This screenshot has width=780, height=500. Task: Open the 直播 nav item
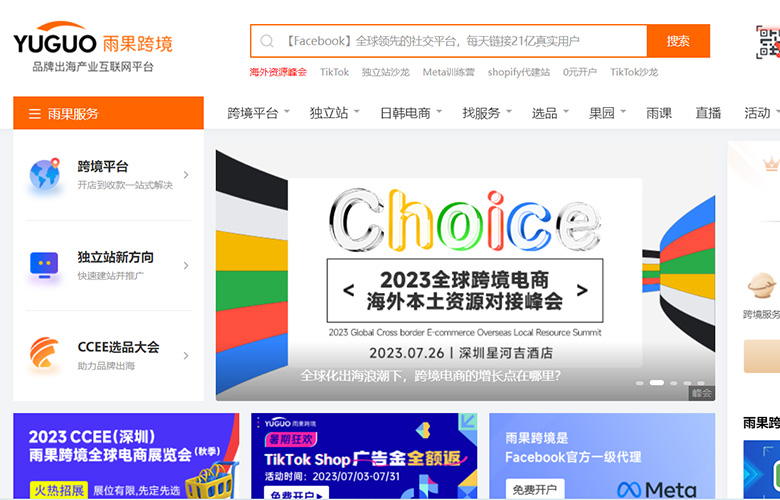pyautogui.click(x=708, y=113)
